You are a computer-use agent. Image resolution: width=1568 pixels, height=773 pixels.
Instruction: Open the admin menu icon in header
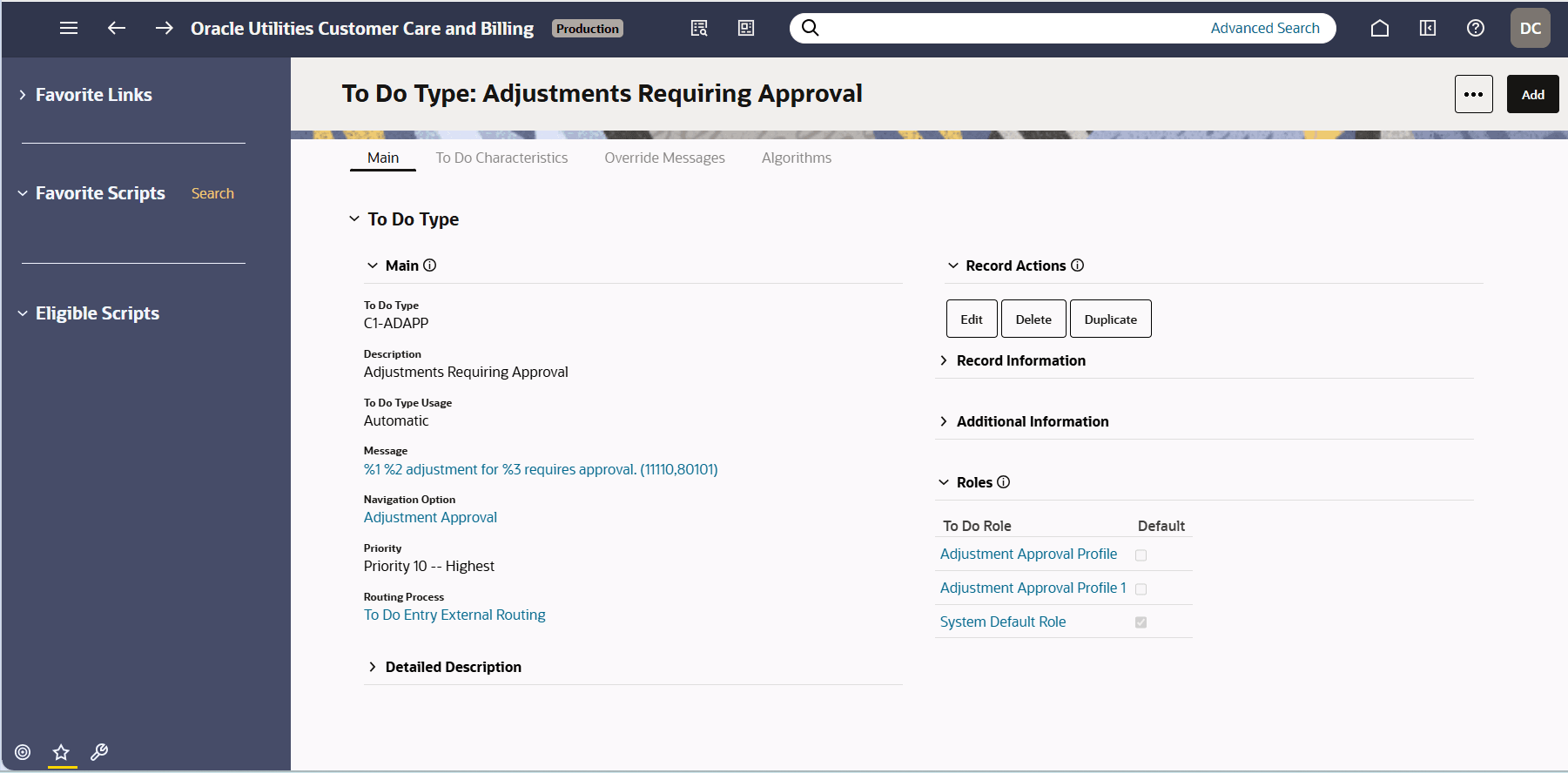pyautogui.click(x=746, y=28)
